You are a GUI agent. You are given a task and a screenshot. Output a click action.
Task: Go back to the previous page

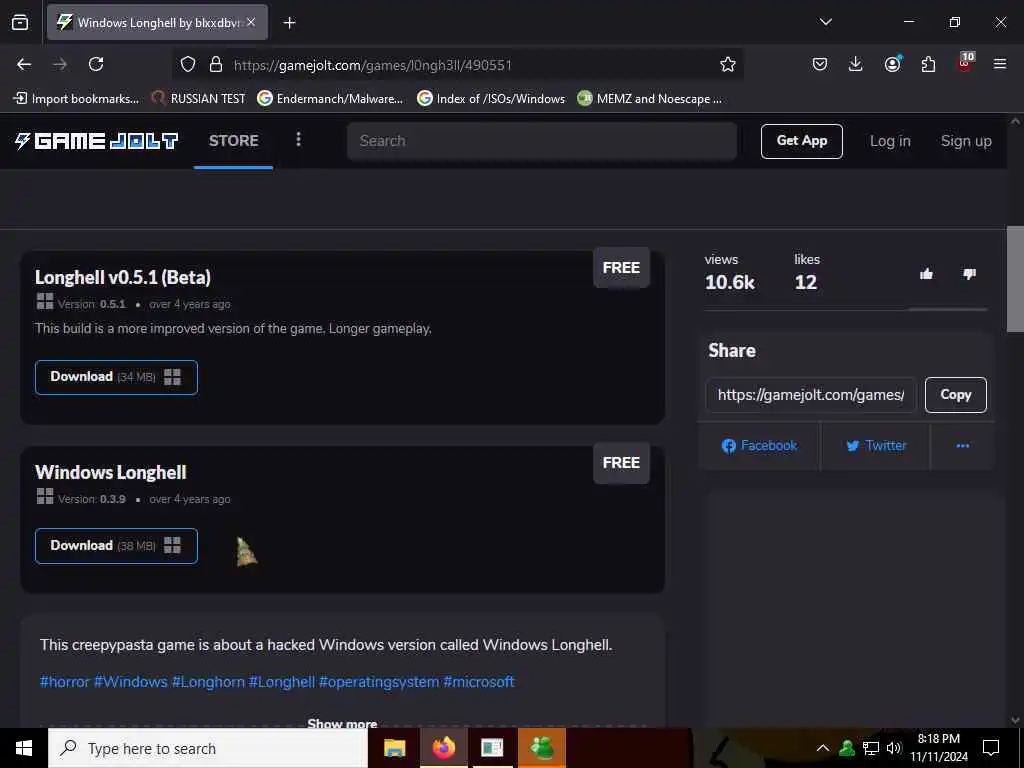tap(24, 64)
